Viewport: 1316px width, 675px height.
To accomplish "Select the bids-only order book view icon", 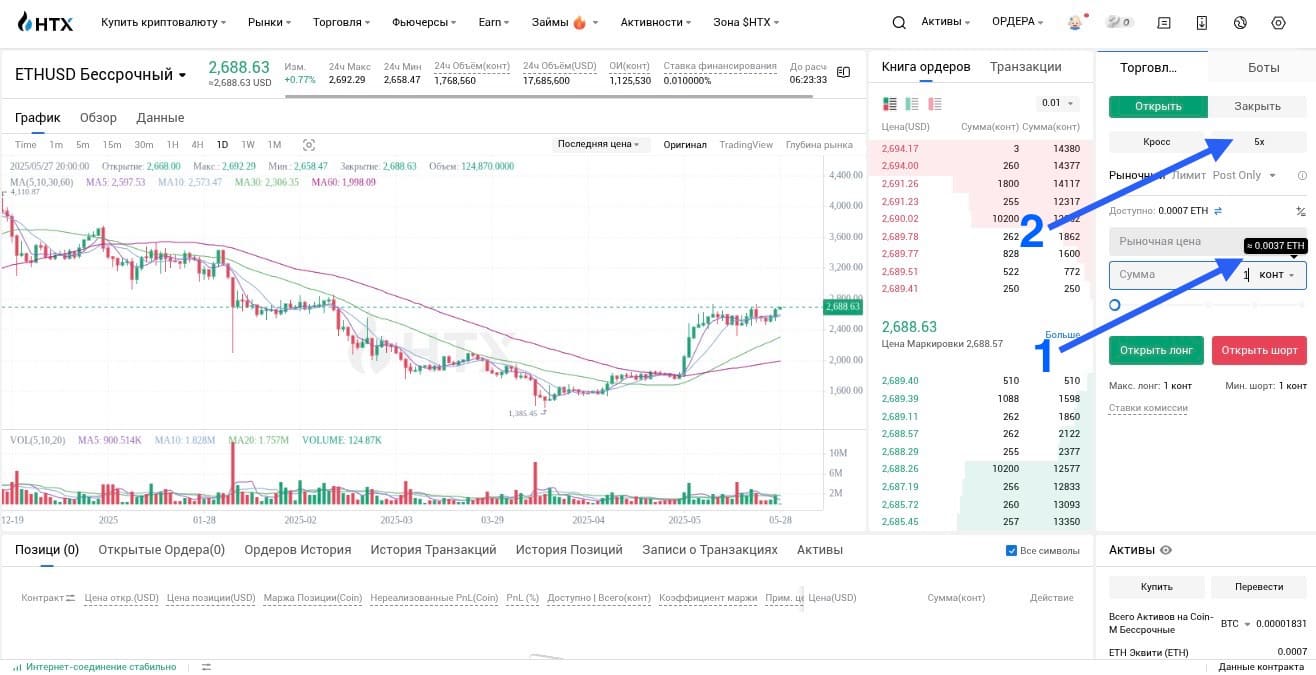I will tap(912, 103).
